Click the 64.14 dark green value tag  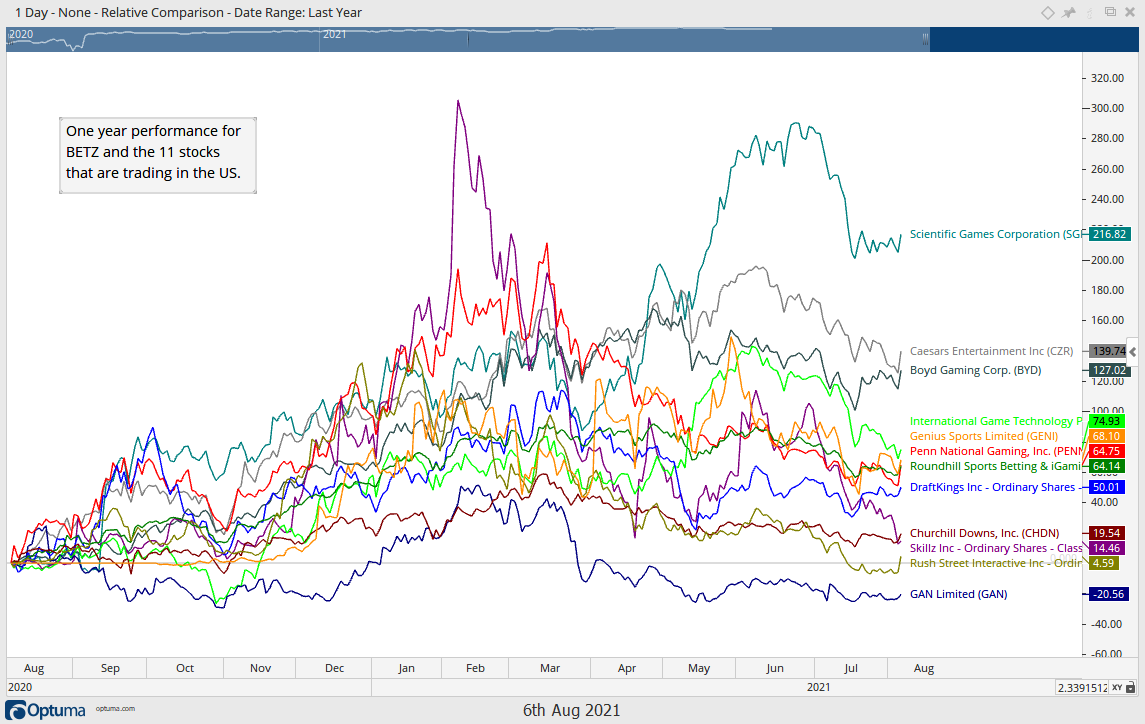1106,466
